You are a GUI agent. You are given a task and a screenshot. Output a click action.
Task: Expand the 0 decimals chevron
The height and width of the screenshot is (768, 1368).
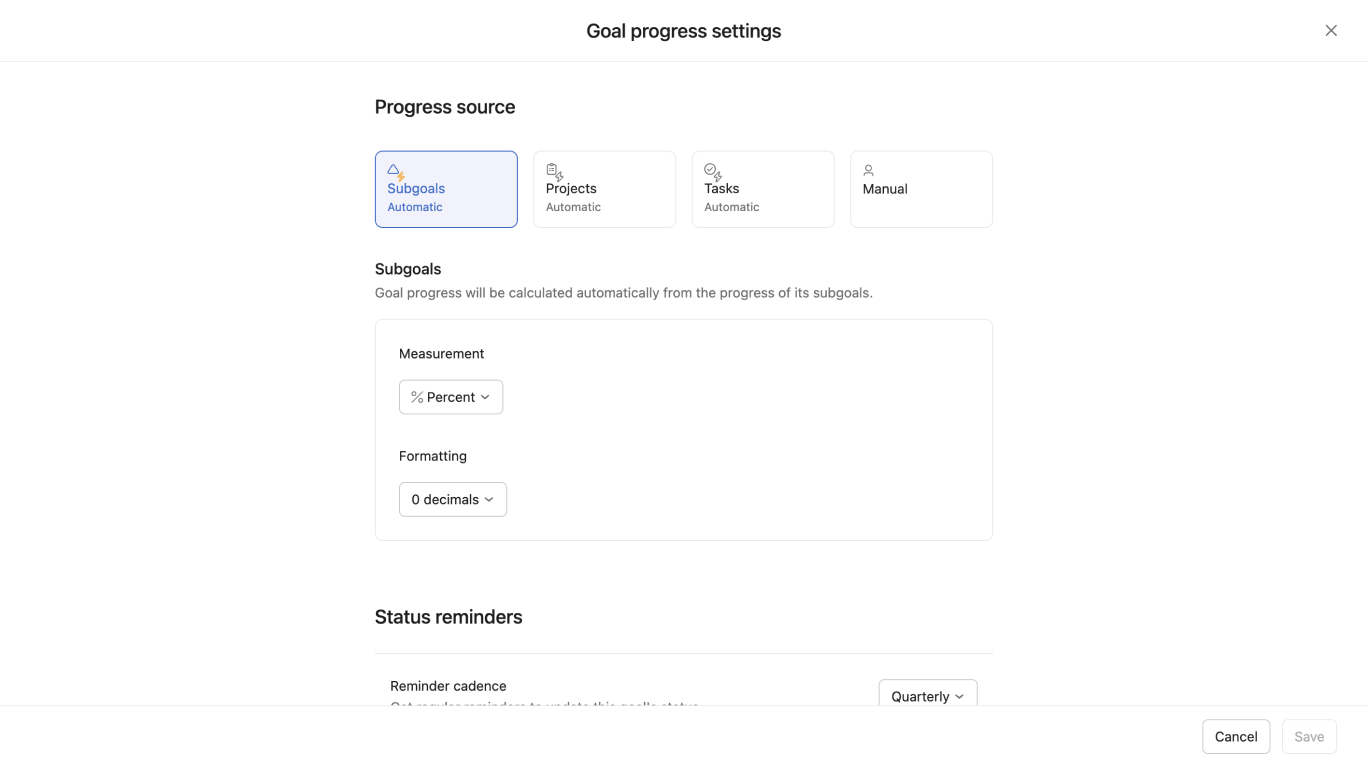[489, 499]
